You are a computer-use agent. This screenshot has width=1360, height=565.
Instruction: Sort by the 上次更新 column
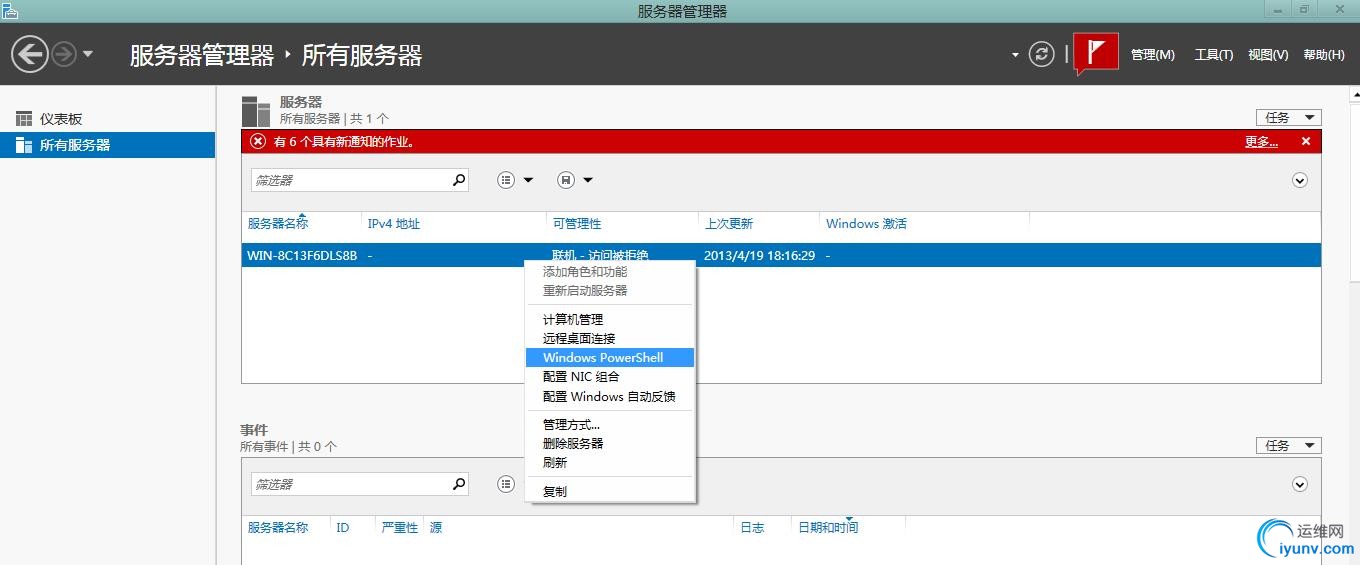(x=729, y=224)
